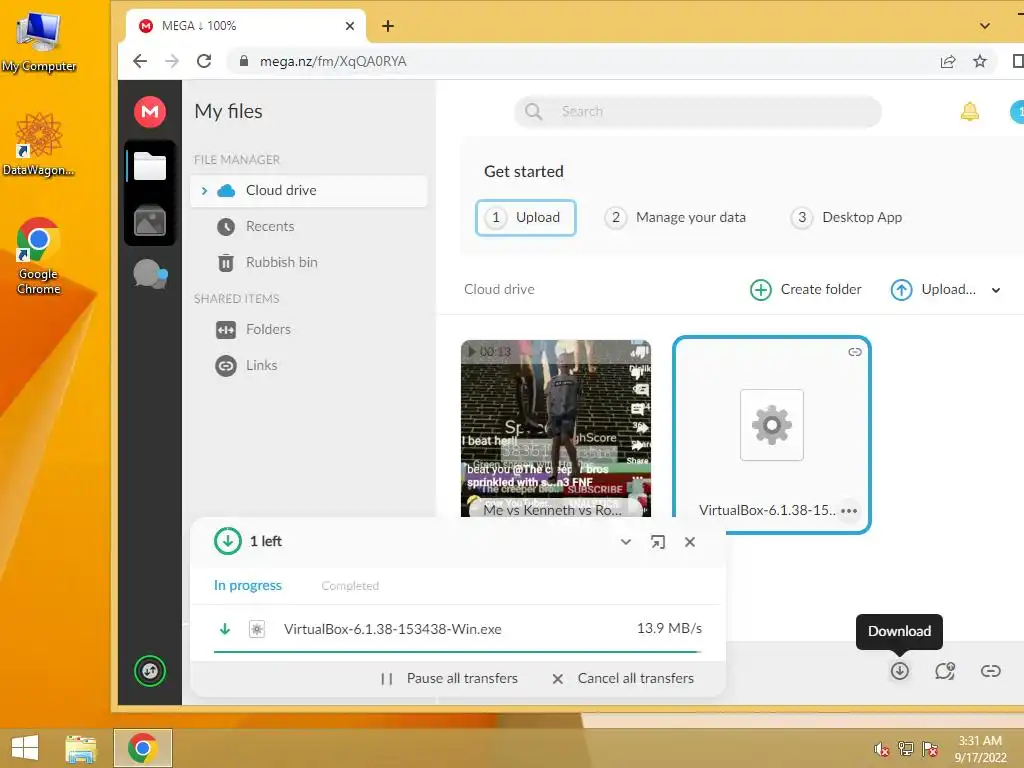Click the share-to-chat icon in bottom toolbar
This screenshot has height=768, width=1024.
[945, 671]
